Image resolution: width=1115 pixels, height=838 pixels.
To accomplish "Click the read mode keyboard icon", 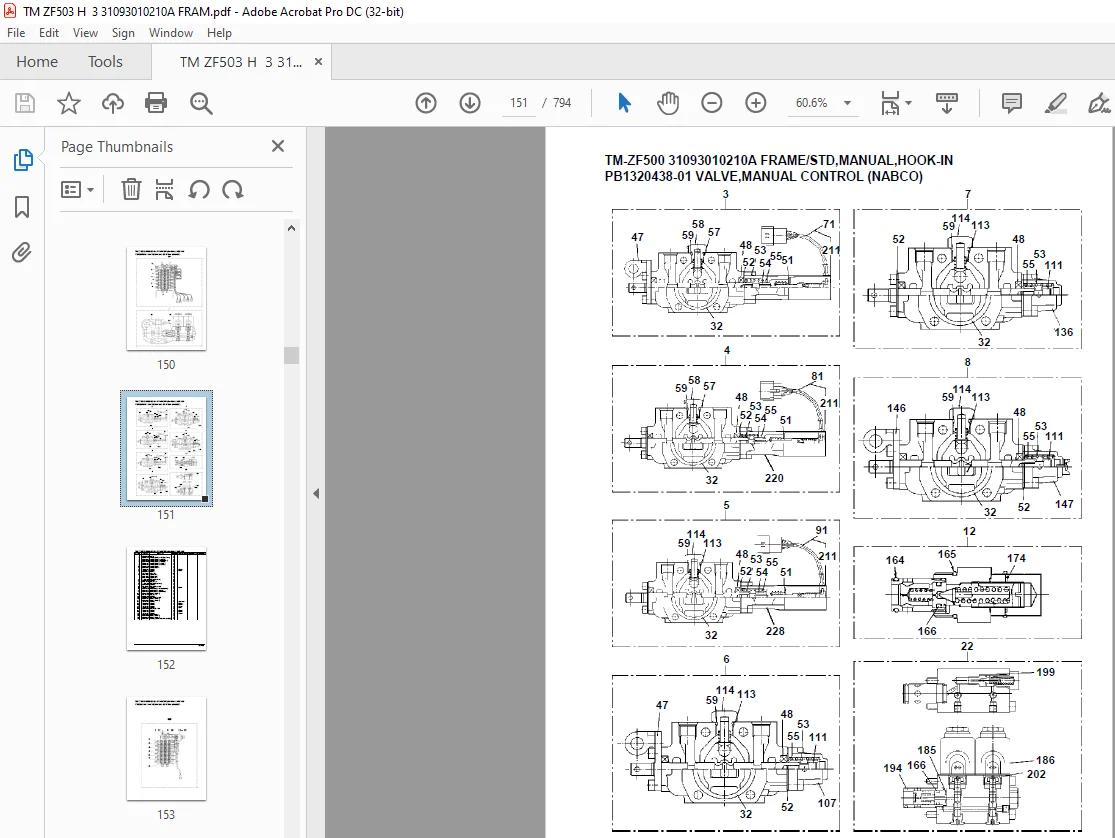I will pos(946,103).
